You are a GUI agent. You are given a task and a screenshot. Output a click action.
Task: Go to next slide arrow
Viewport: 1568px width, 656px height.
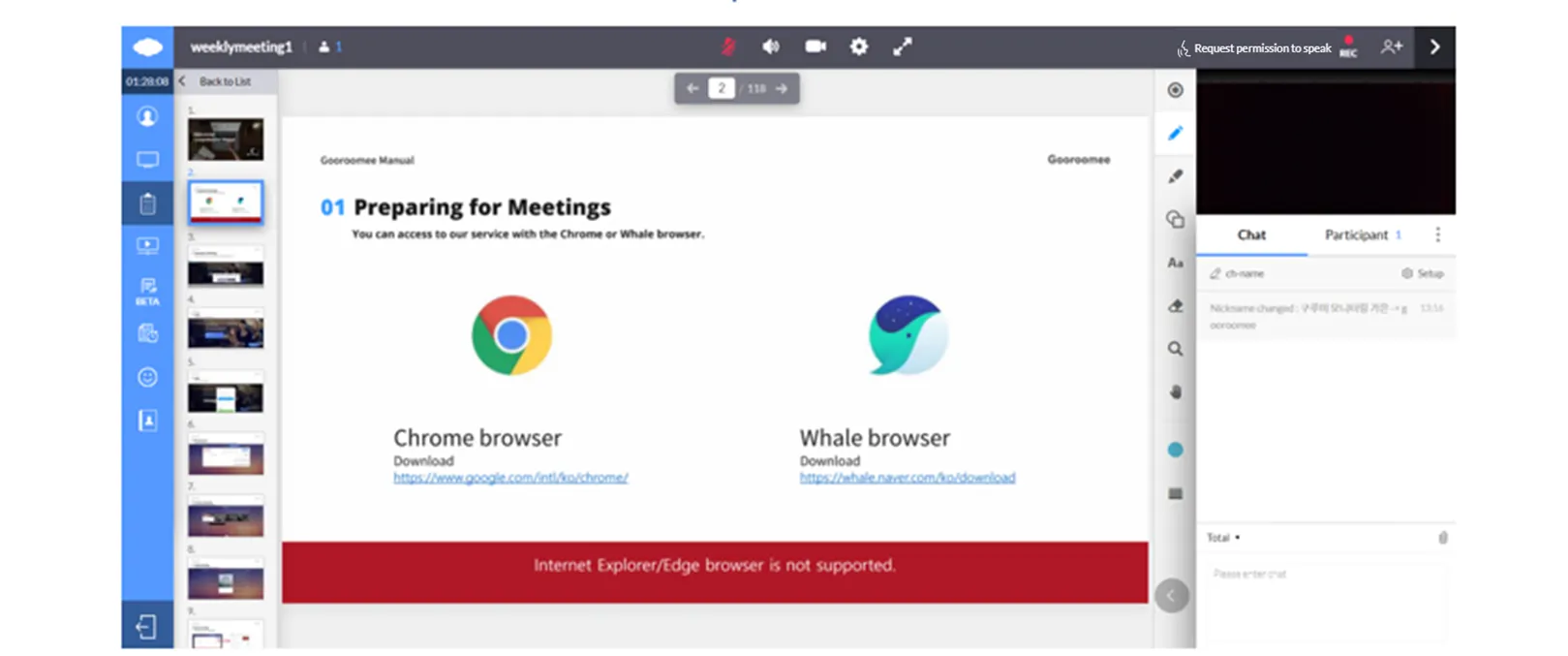782,88
